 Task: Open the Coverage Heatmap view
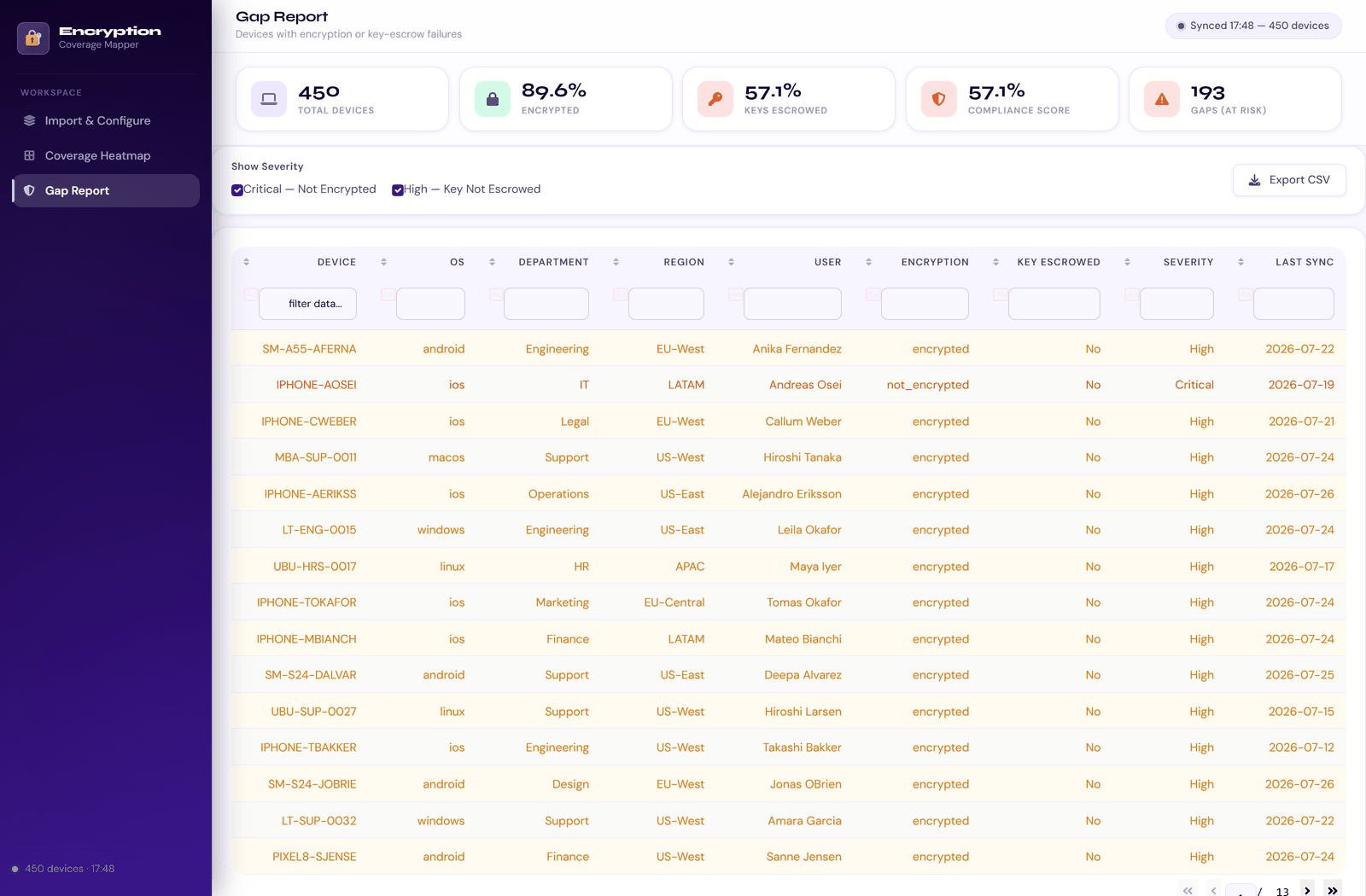tap(106, 156)
